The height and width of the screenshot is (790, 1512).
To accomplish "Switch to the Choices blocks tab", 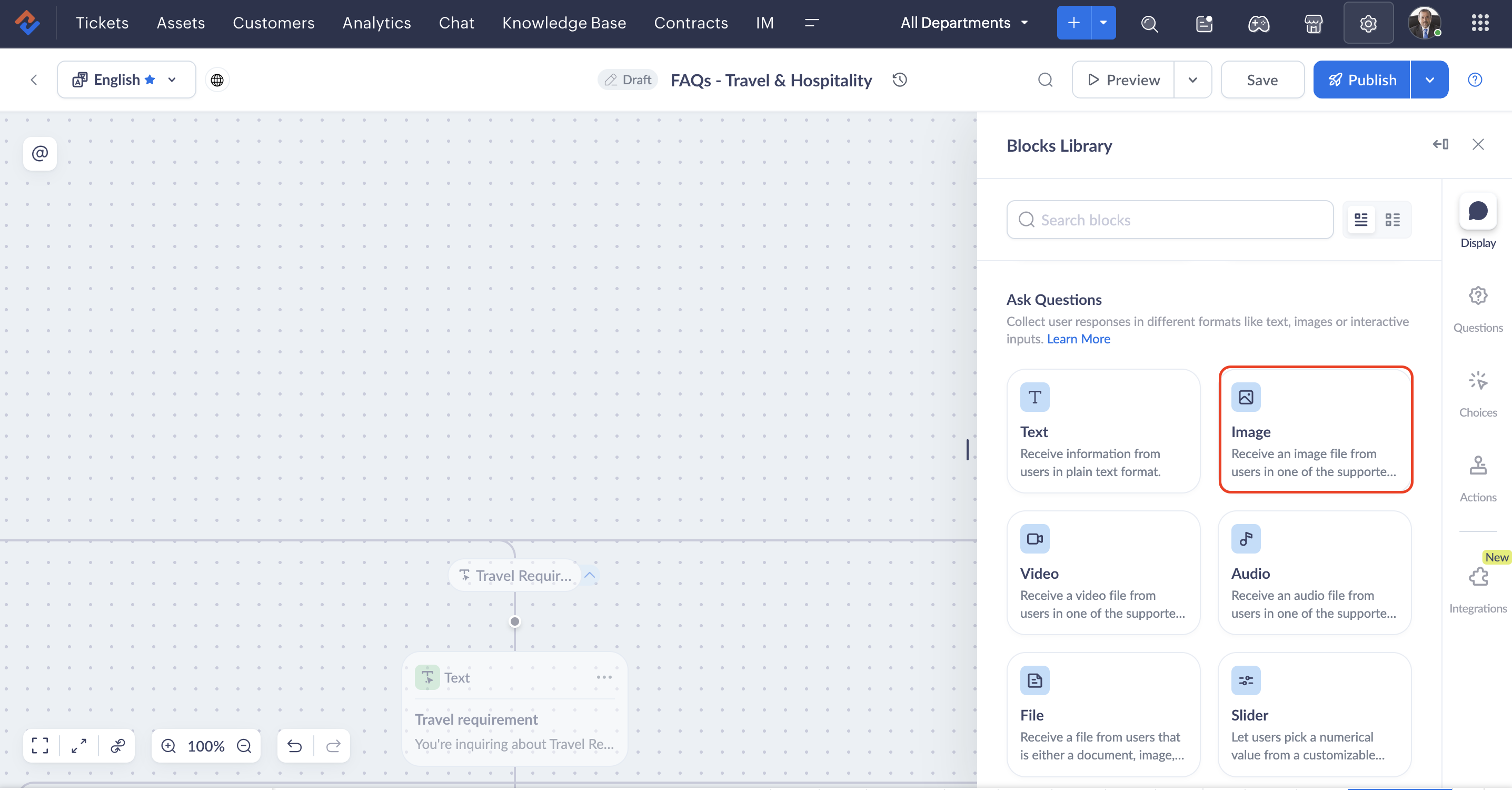I will (1478, 392).
